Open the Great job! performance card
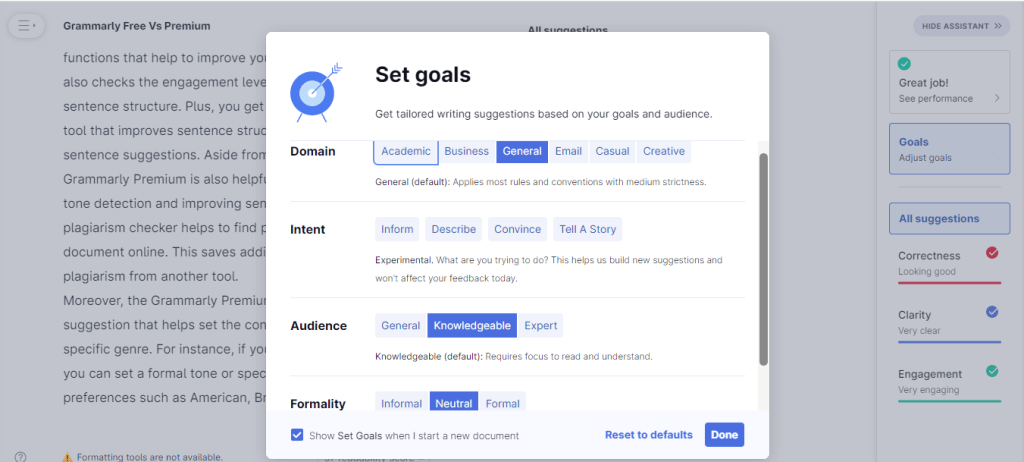This screenshot has width=1024, height=462. coord(949,81)
